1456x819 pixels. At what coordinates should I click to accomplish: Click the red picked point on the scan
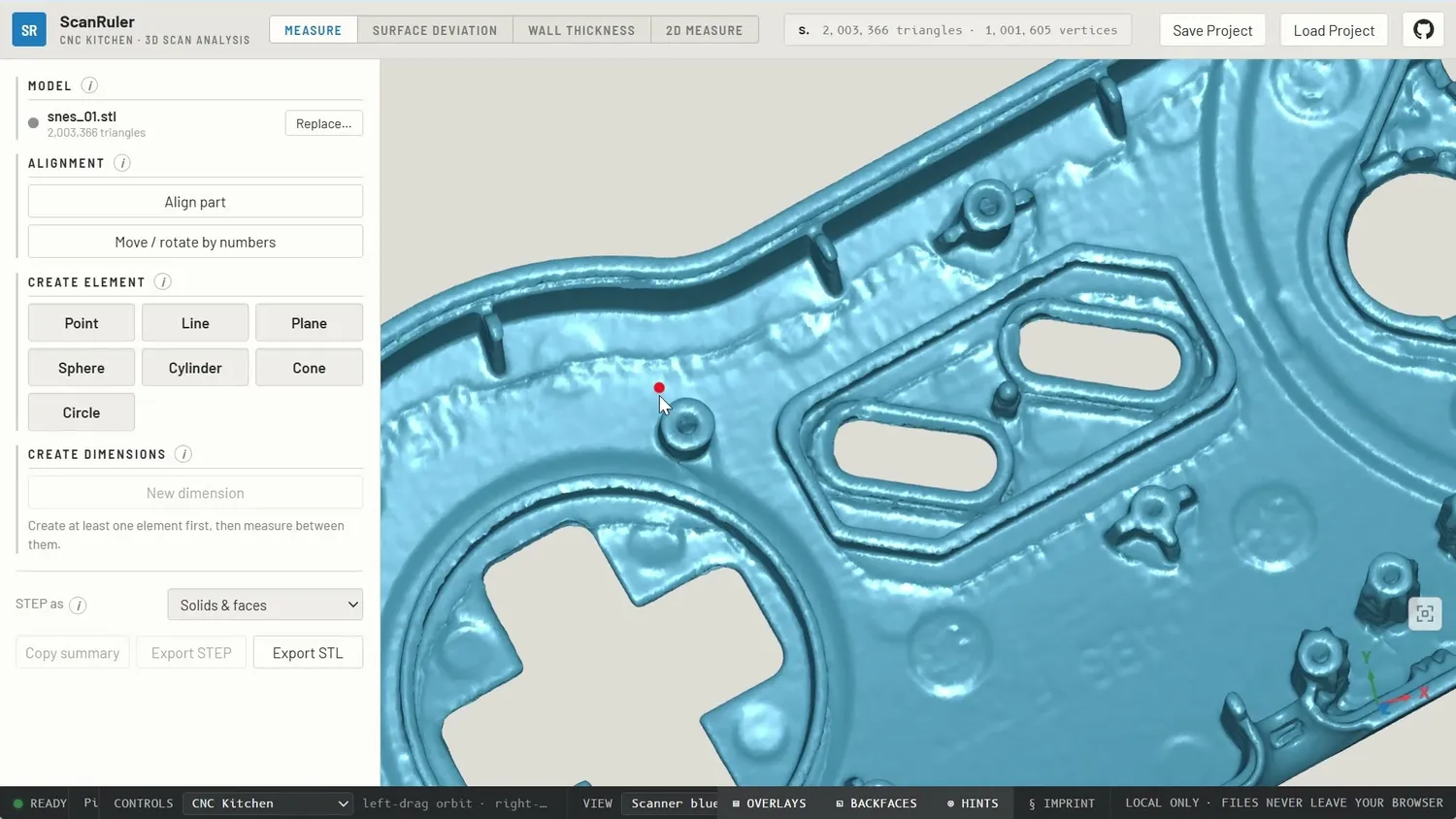click(659, 388)
